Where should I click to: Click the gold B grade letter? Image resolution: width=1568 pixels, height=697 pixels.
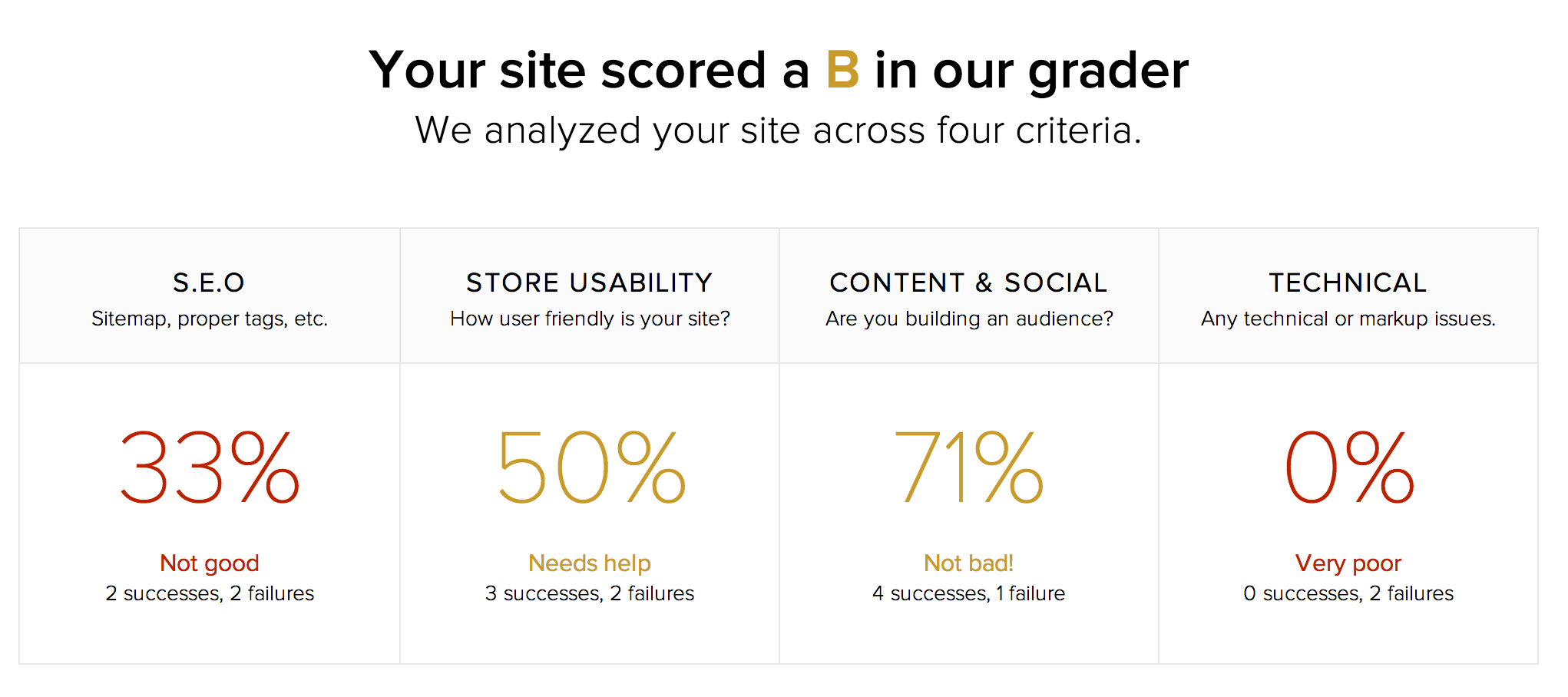[842, 70]
